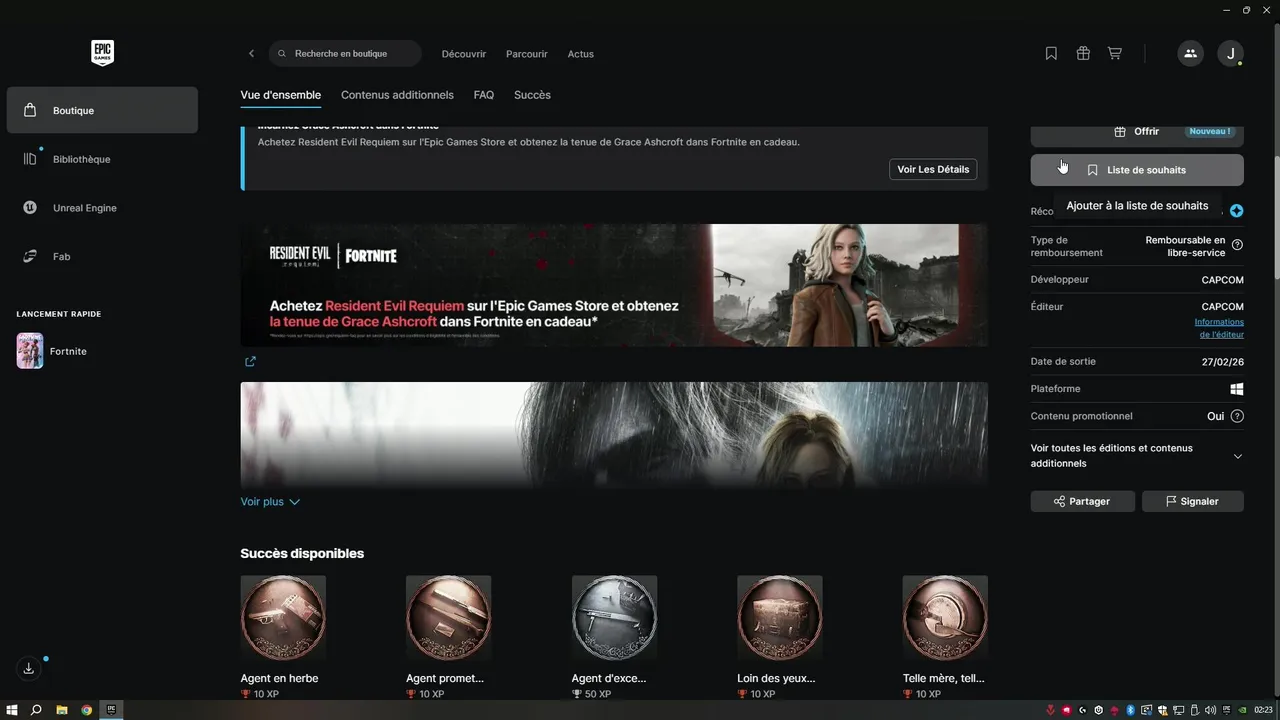Click promotional content help question icon

pyautogui.click(x=1237, y=416)
